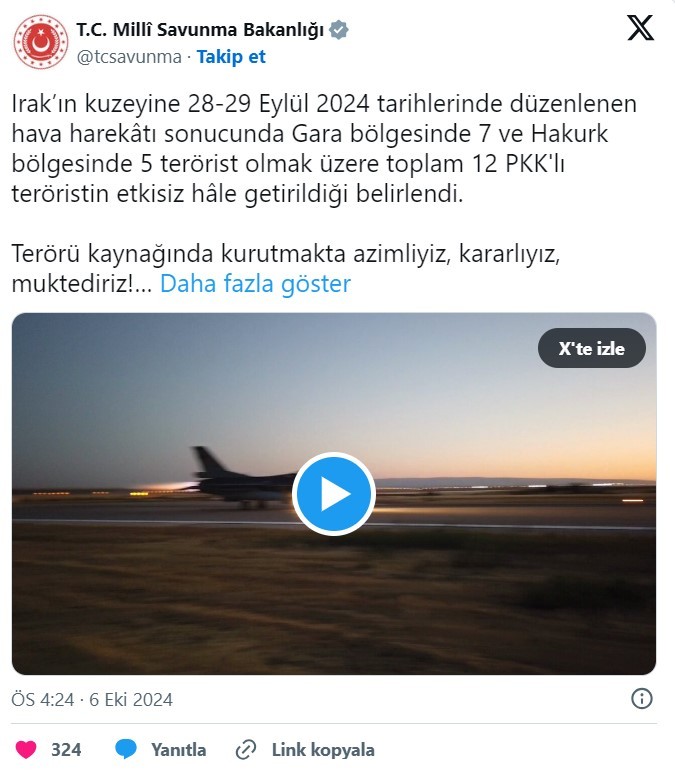
Task: Open the ÖS 4:24 · 6 Eki 2024 timestamp
Action: pyautogui.click(x=92, y=700)
